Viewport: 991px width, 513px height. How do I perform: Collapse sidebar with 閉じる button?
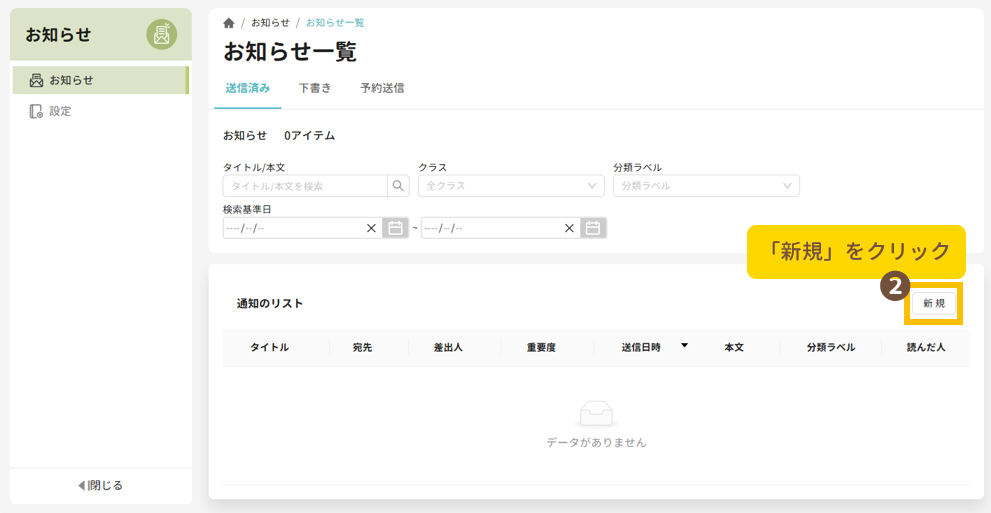tap(100, 485)
